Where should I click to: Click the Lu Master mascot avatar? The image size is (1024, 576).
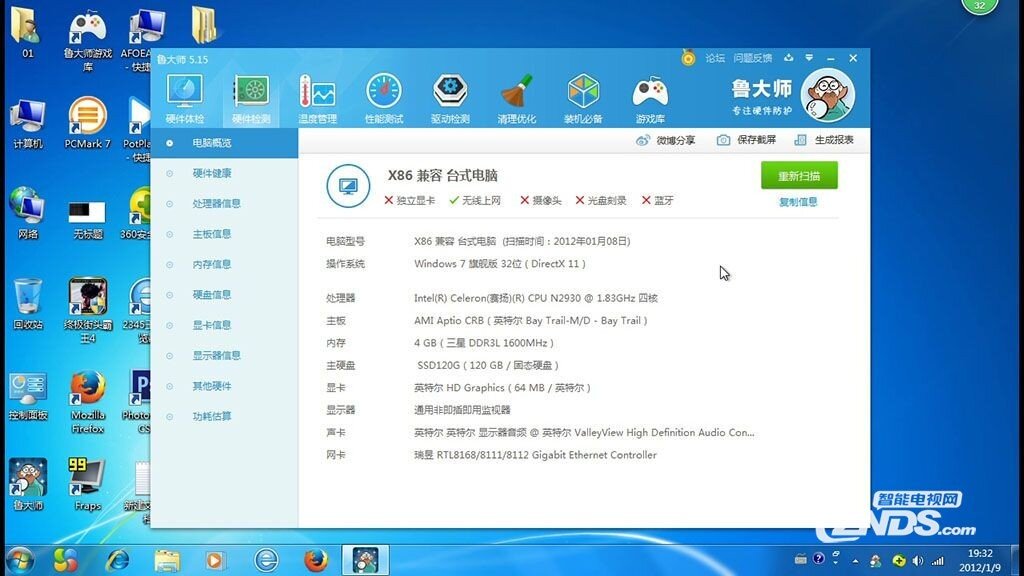pyautogui.click(x=827, y=95)
